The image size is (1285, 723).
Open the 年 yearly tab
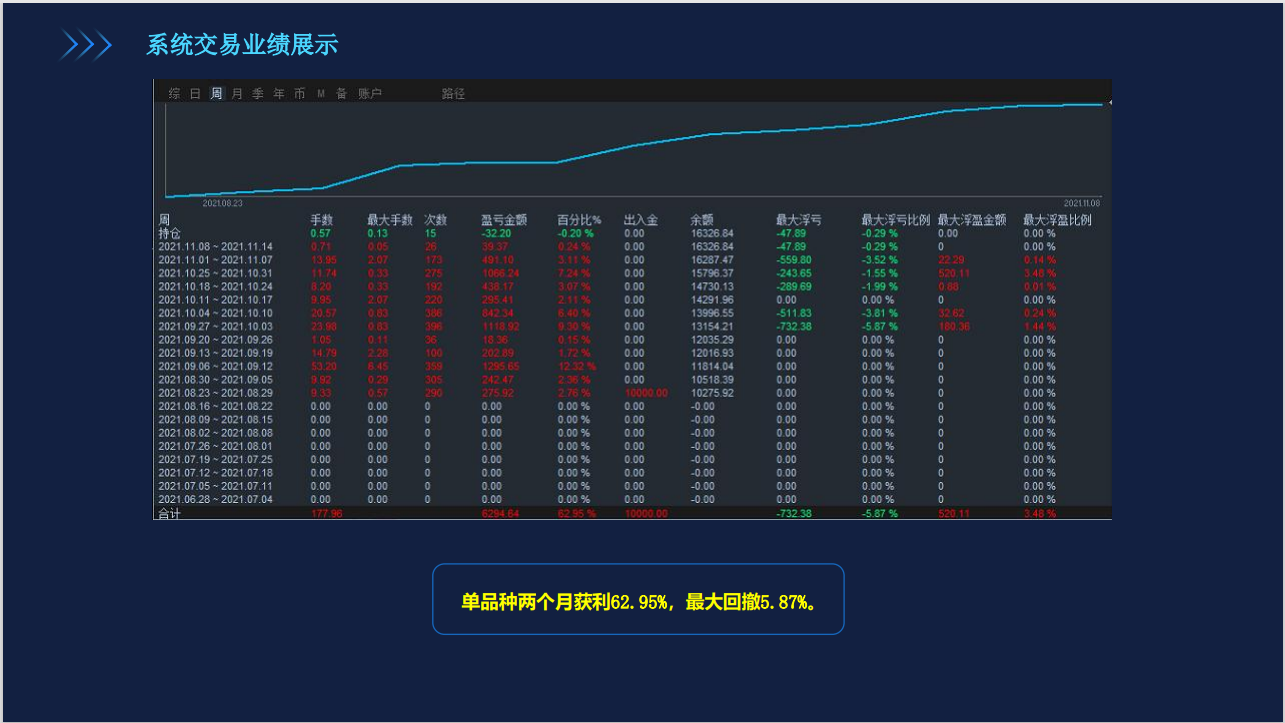[x=279, y=94]
